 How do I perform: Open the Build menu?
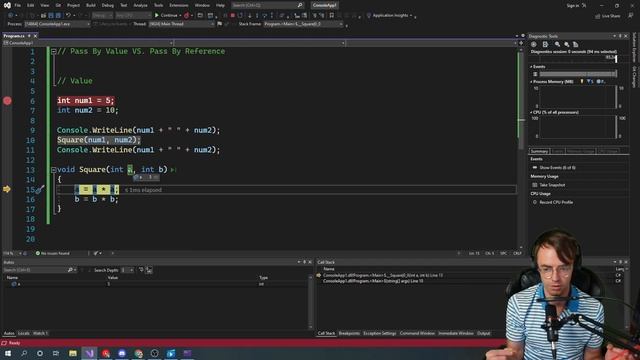91,5
